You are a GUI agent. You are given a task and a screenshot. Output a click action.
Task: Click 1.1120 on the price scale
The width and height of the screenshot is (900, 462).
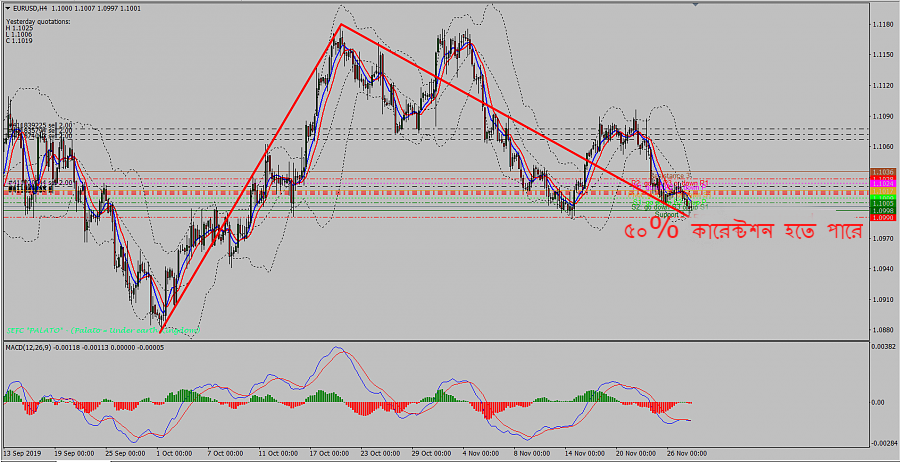point(882,86)
